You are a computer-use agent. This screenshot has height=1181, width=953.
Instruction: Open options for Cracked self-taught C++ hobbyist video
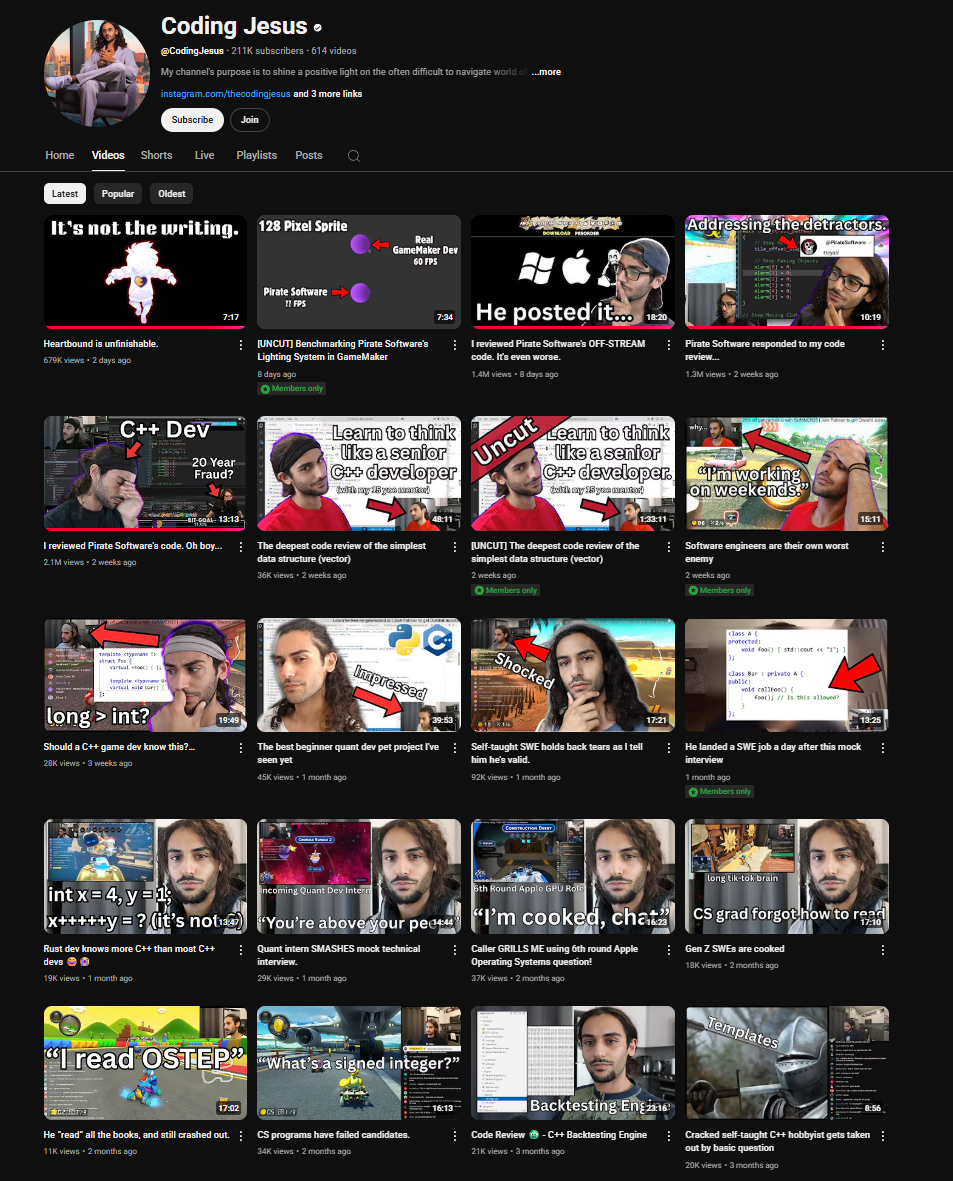tap(883, 1136)
